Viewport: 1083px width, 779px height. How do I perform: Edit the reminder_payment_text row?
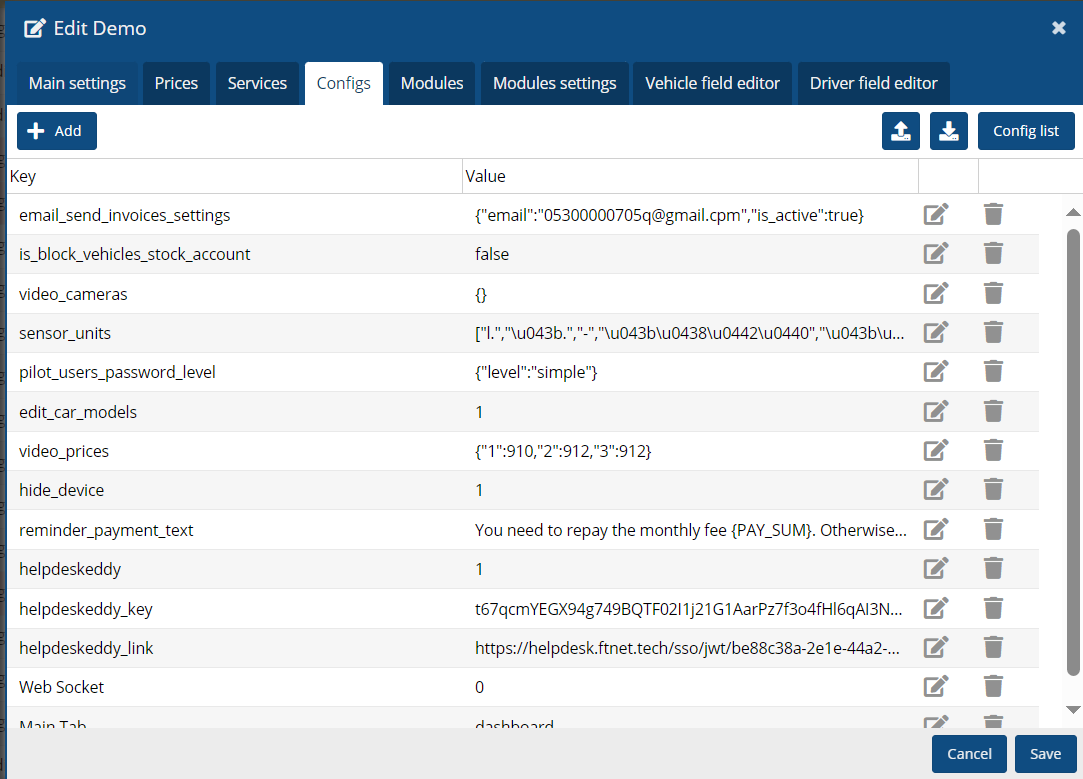[935, 530]
